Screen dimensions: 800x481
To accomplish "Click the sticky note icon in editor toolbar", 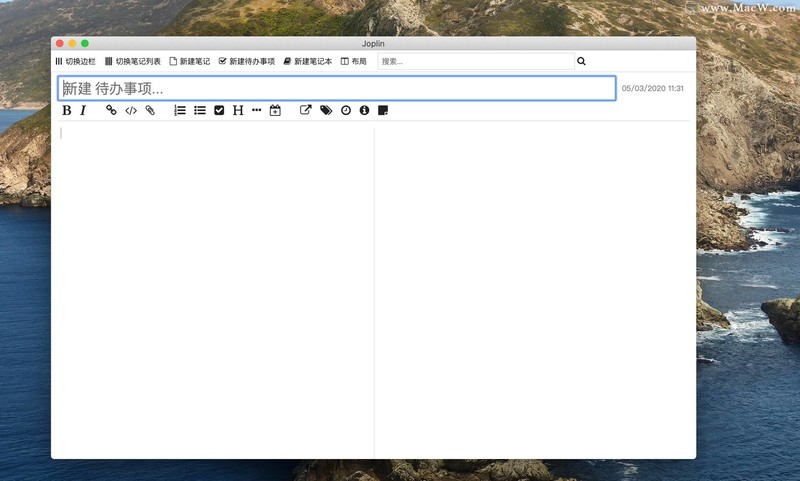I will [x=383, y=110].
